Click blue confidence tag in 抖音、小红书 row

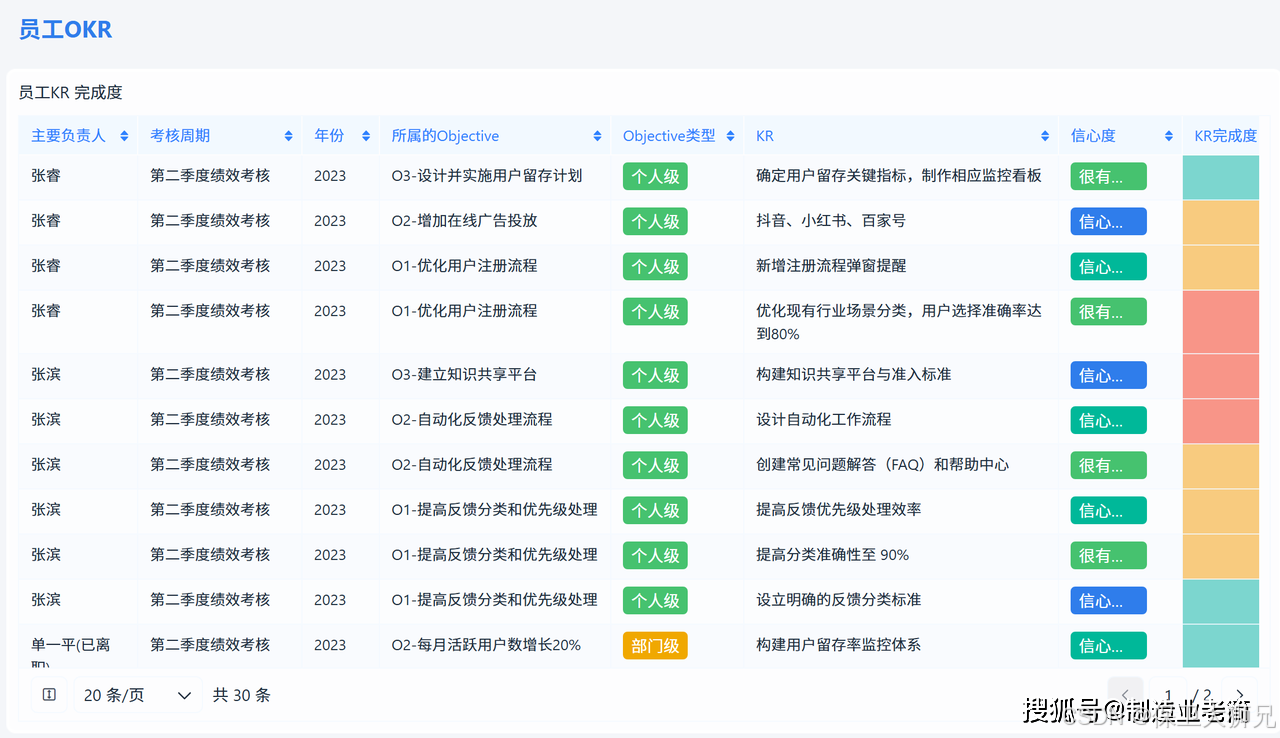coord(1109,221)
